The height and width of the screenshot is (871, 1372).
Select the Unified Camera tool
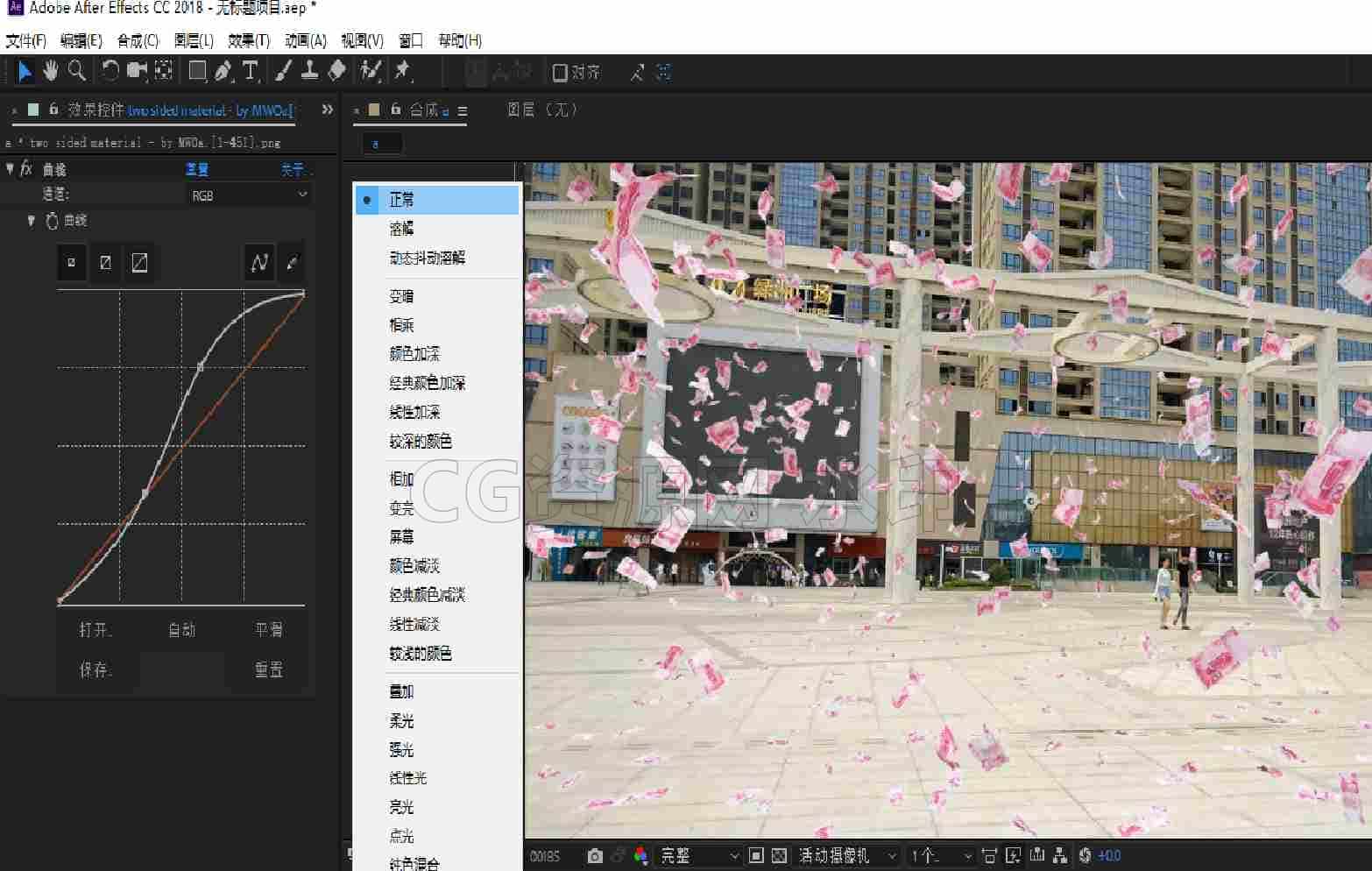click(137, 71)
